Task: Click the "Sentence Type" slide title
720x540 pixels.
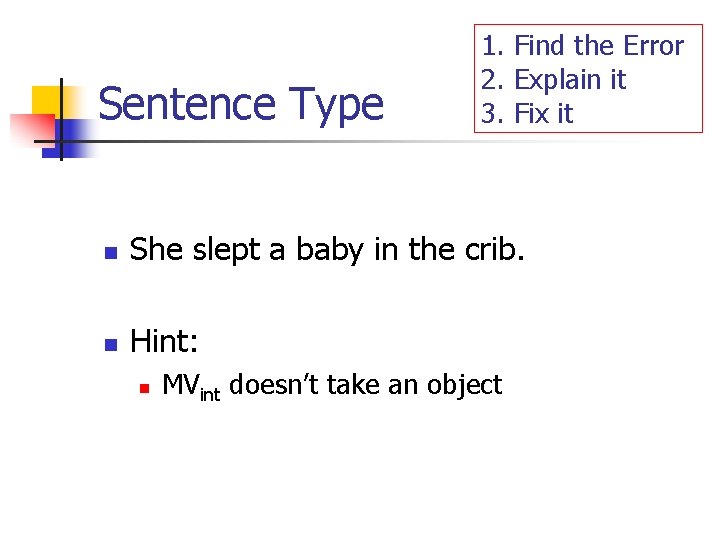Action: (241, 104)
